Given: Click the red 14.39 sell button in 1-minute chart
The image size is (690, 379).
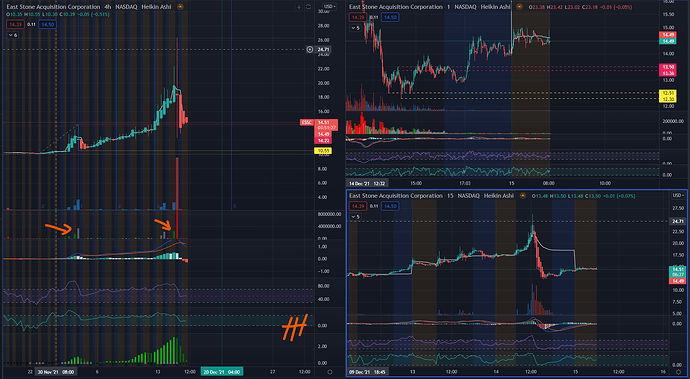Looking at the screenshot, I should tap(358, 17).
